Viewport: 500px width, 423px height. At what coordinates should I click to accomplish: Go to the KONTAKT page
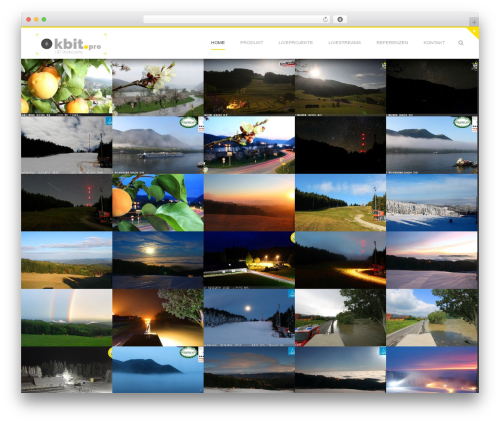pyautogui.click(x=434, y=43)
